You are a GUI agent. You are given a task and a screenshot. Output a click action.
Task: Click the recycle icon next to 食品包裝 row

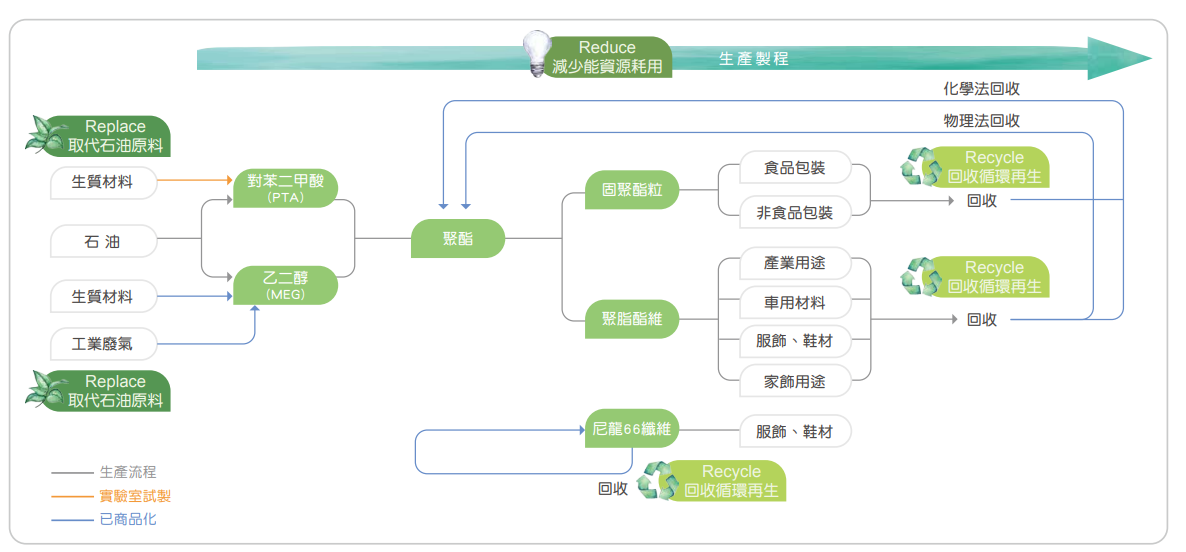pyautogui.click(x=921, y=167)
